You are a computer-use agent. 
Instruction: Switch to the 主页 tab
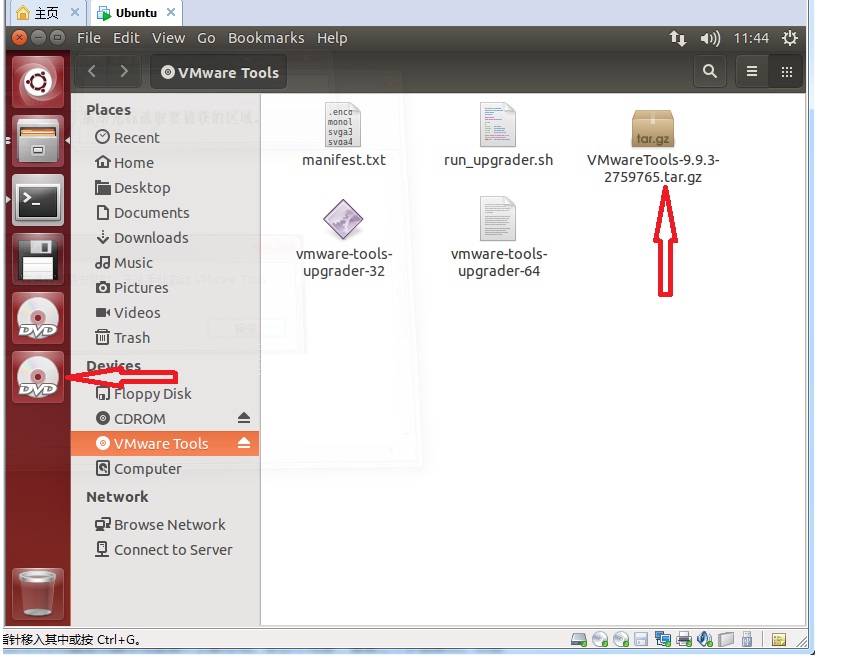coord(46,13)
